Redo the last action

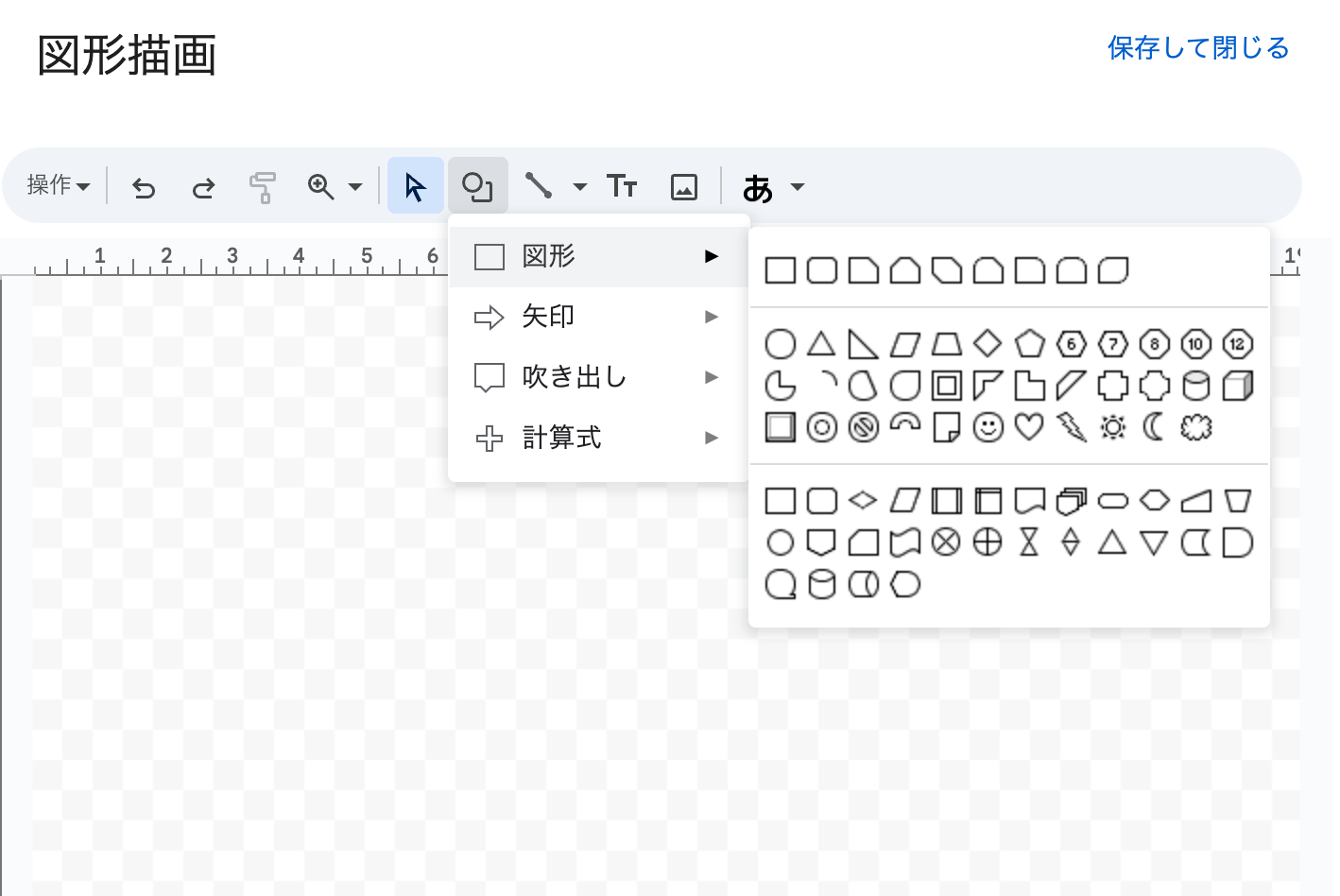tap(202, 186)
